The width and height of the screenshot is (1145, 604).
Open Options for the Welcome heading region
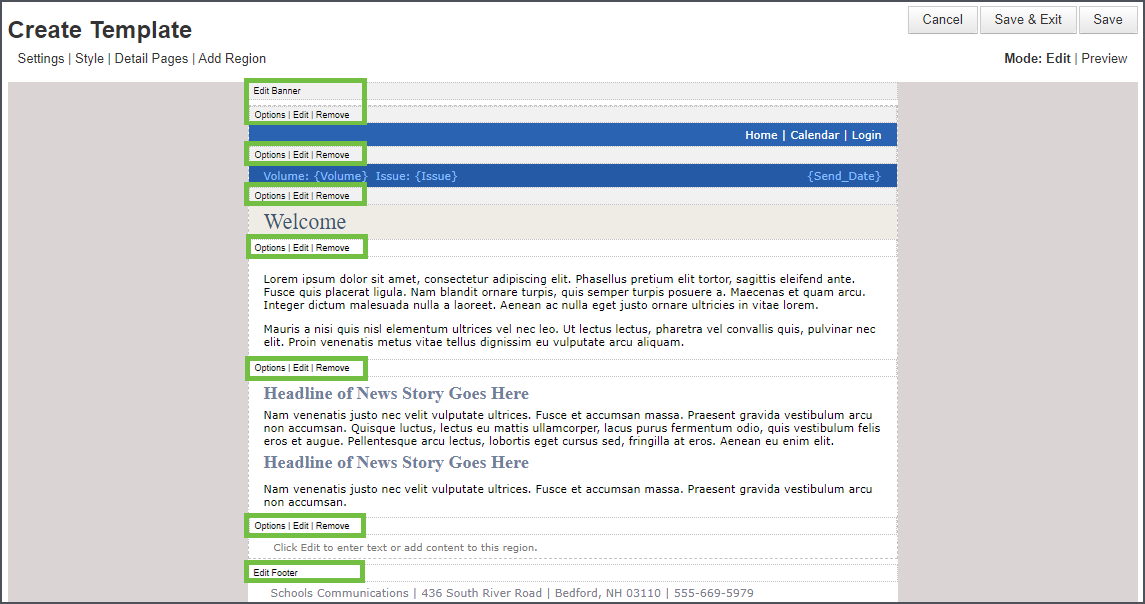point(269,196)
